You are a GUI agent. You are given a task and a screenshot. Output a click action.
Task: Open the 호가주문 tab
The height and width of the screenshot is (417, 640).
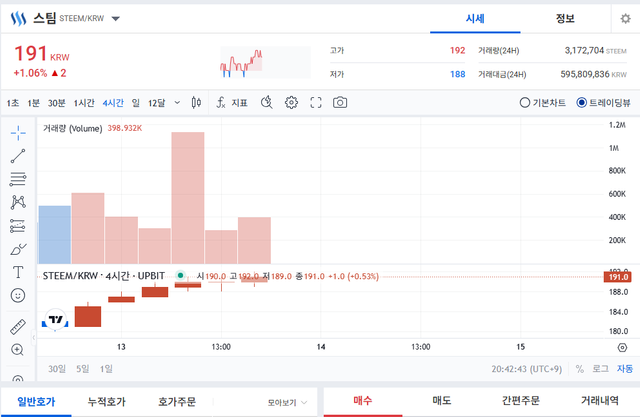(x=177, y=402)
